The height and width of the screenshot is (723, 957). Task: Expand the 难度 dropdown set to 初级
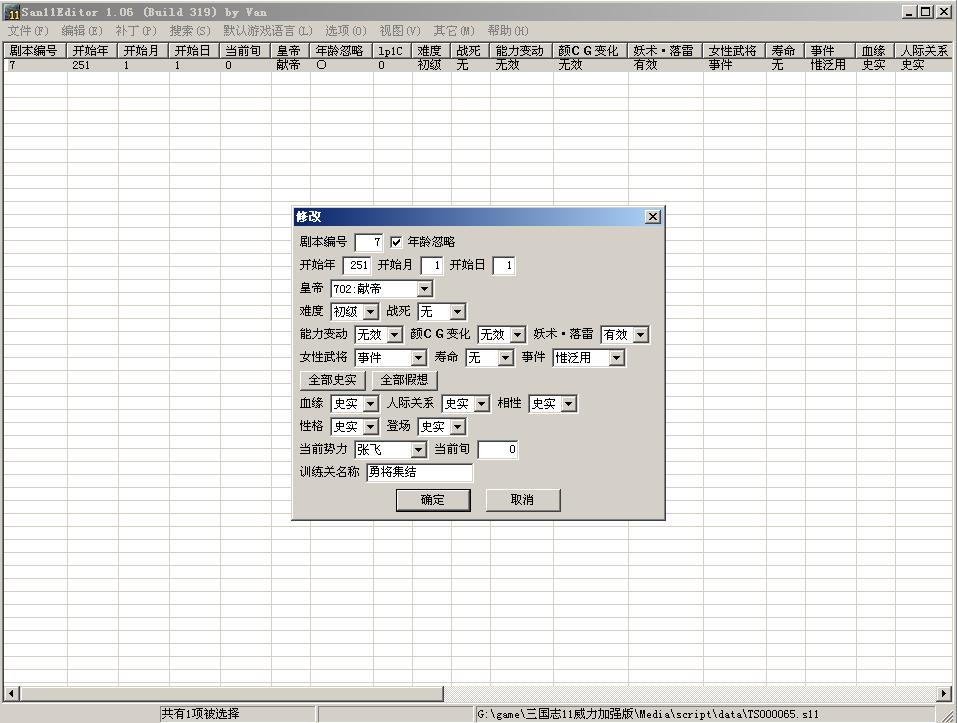coord(371,312)
